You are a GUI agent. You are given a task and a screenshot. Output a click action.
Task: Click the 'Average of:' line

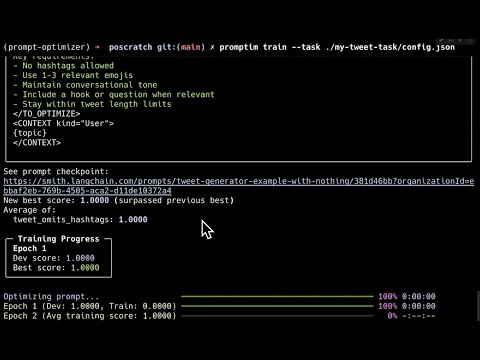(30, 210)
